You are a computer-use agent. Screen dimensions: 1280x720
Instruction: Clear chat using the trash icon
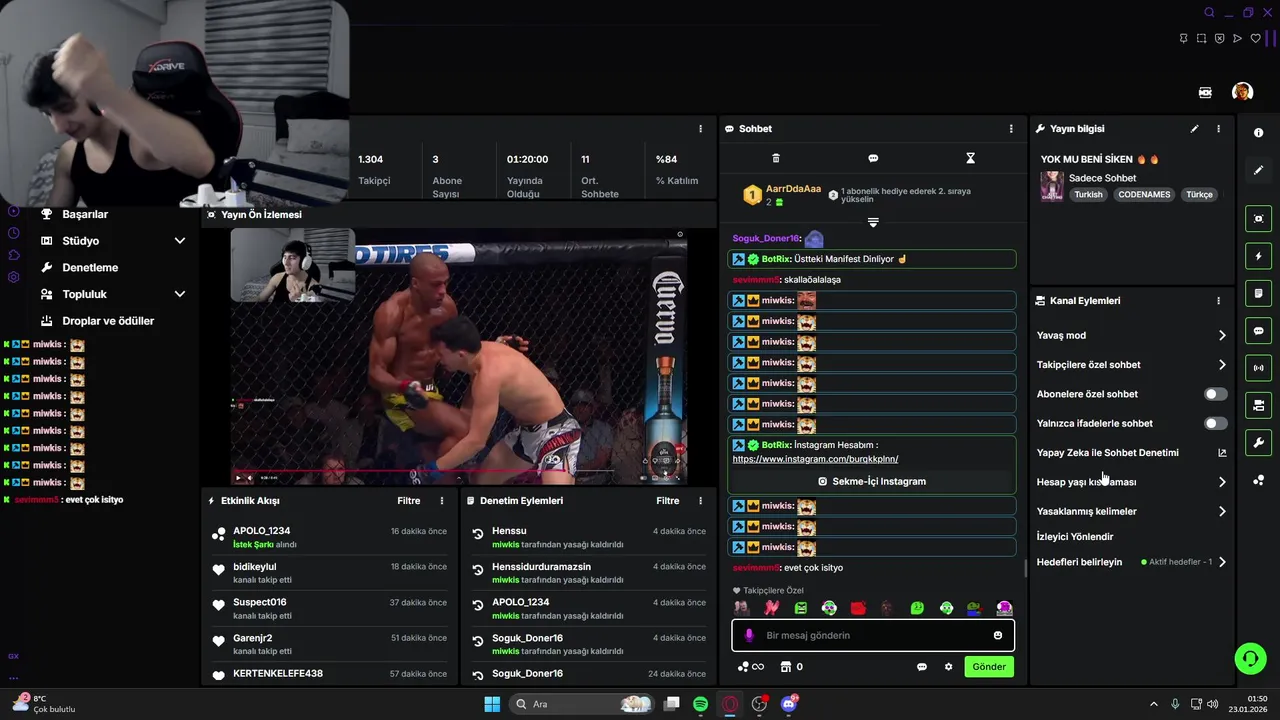coord(776,158)
